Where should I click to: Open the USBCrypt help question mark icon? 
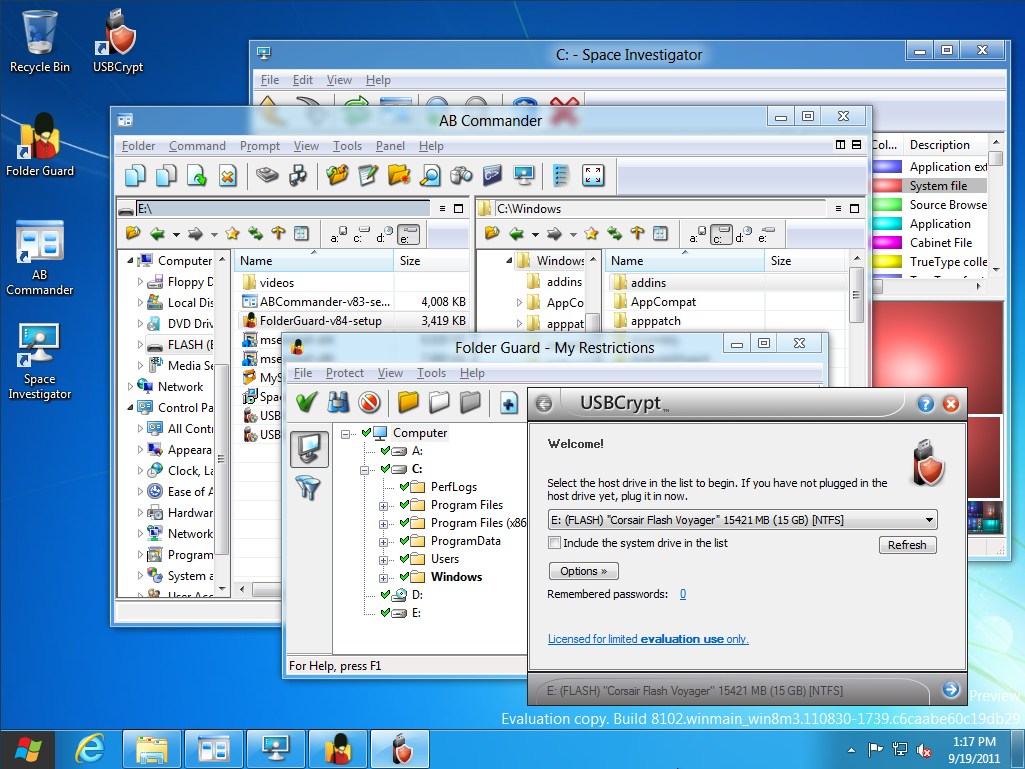(x=926, y=403)
